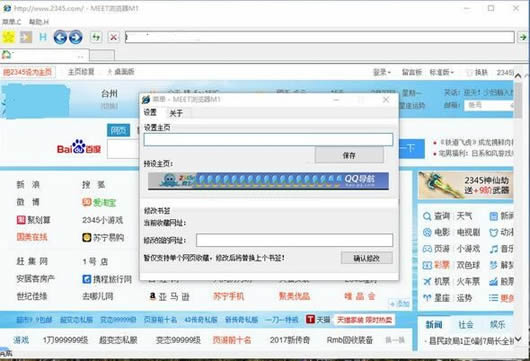The width and height of the screenshot is (530, 361).
Task: Click the 携程旅行网 icon link
Action: 107,279
